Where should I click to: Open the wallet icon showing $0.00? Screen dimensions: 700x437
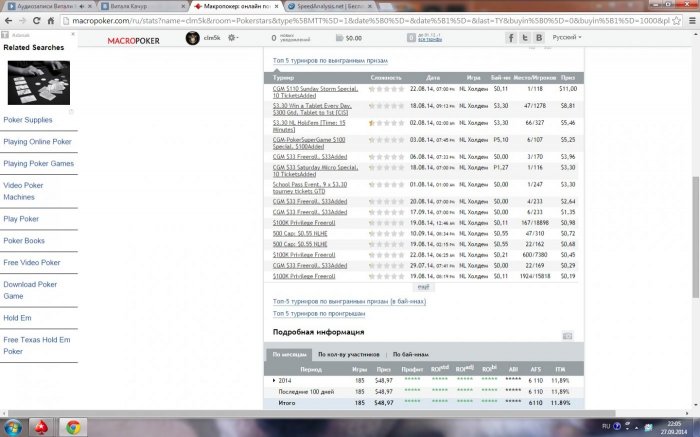[340, 38]
